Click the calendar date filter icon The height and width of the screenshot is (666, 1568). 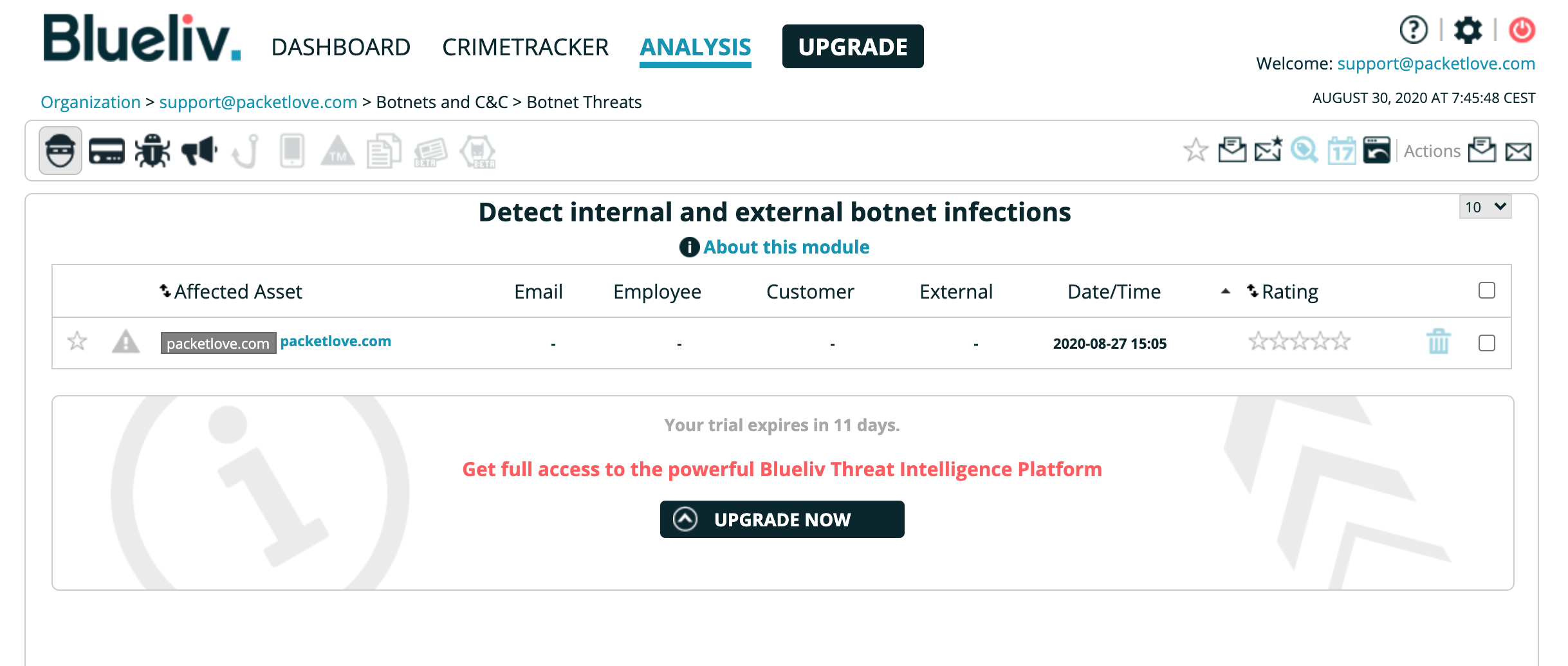click(1342, 152)
